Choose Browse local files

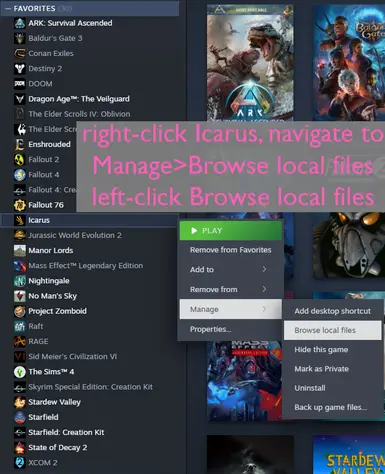[x=332, y=330]
